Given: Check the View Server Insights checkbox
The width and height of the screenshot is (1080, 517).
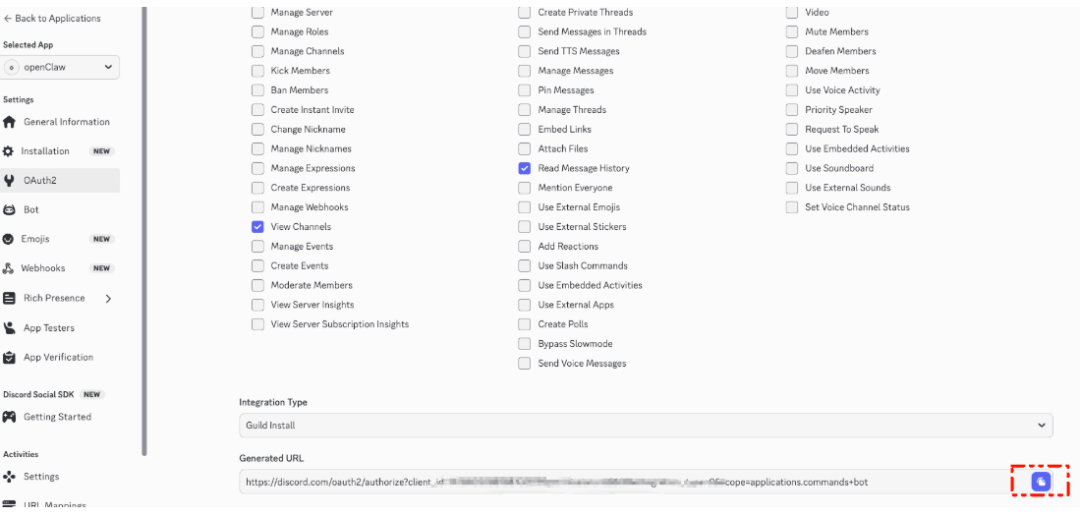Looking at the screenshot, I should coord(258,305).
